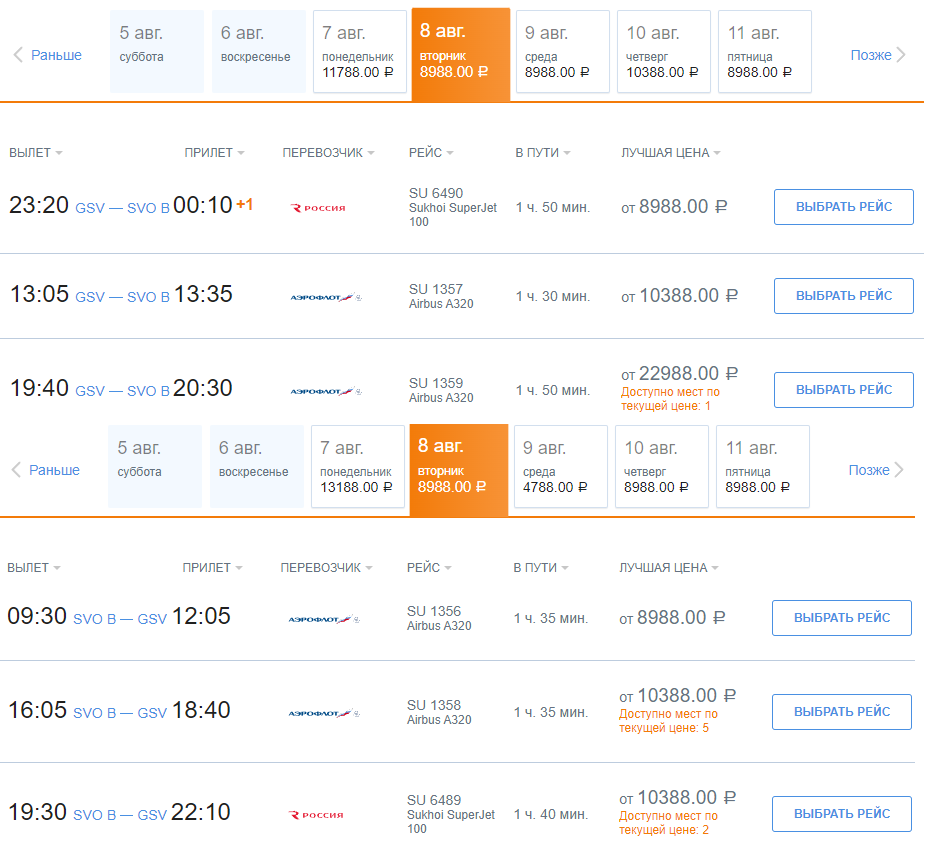Choose the 23:20 flight SU 6490
This screenshot has height=845, width=927.
844,207
